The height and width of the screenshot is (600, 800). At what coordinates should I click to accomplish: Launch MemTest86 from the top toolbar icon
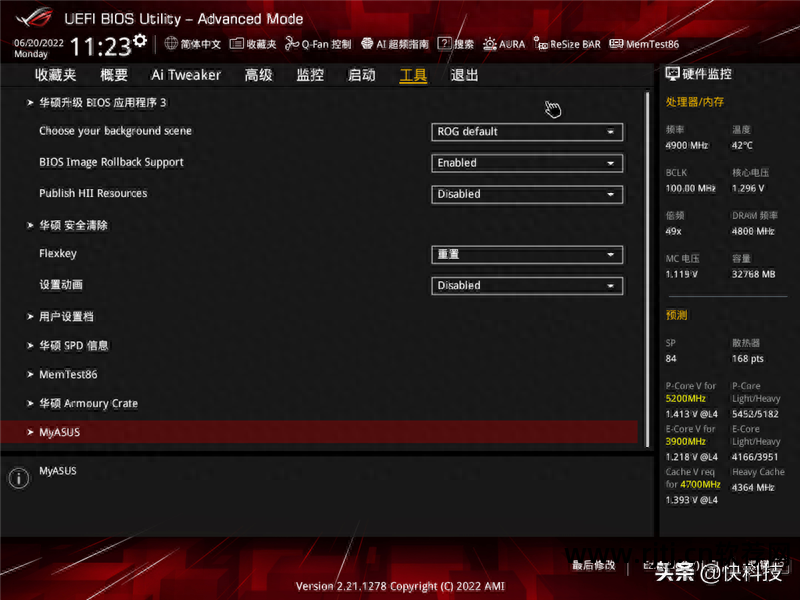point(616,44)
